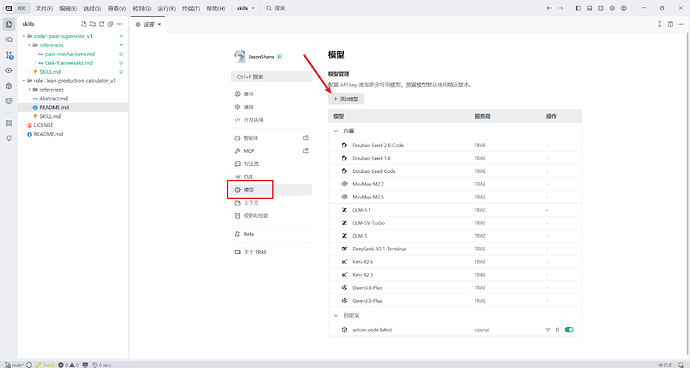Select the Kimi-K2.6 model row
This screenshot has width=690, height=368.
point(455,261)
